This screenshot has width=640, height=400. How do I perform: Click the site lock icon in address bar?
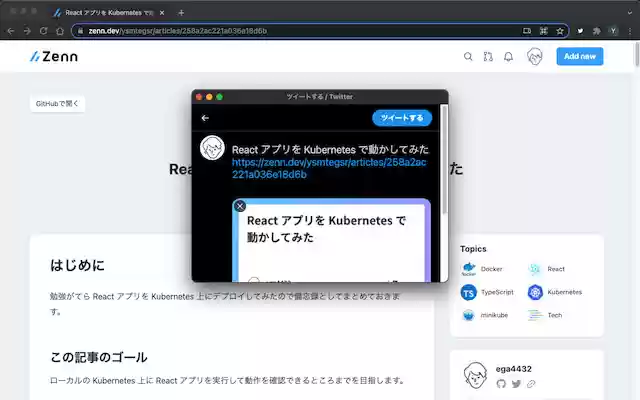80,31
